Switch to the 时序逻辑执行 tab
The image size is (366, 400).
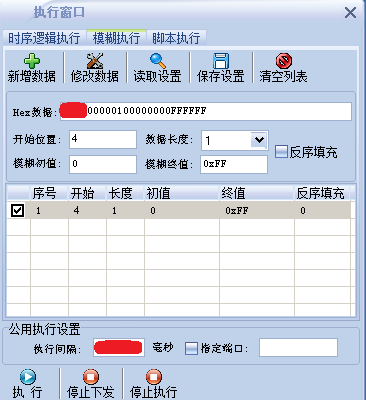pyautogui.click(x=44, y=38)
